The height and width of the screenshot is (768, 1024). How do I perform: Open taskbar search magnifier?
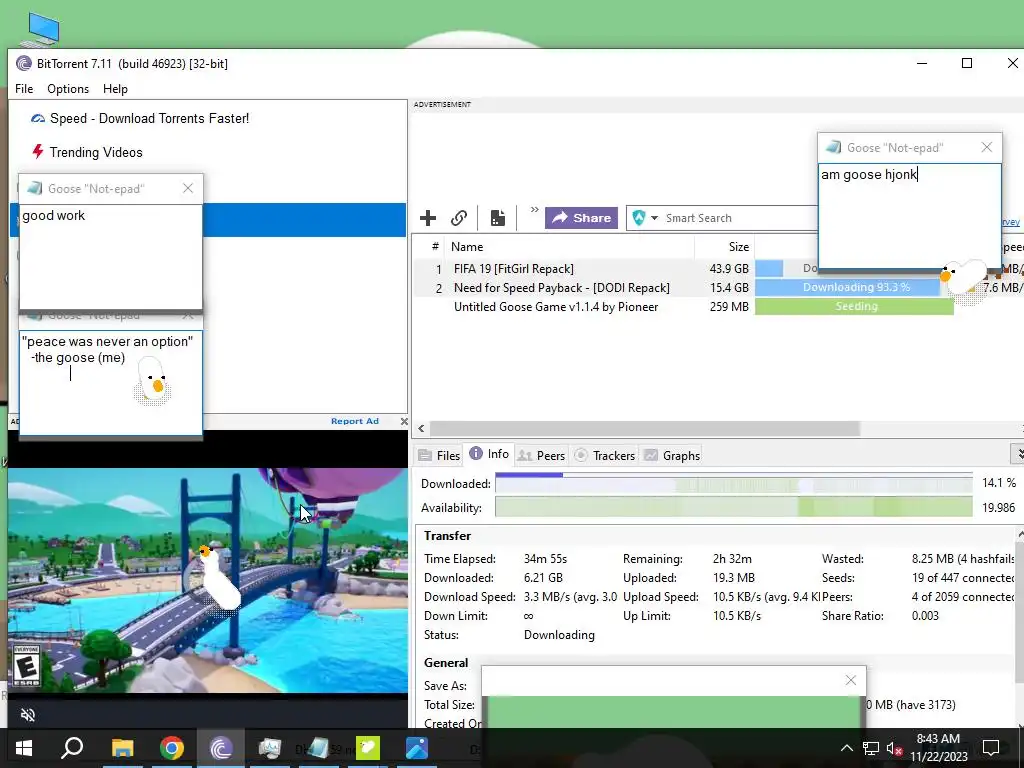click(72, 748)
